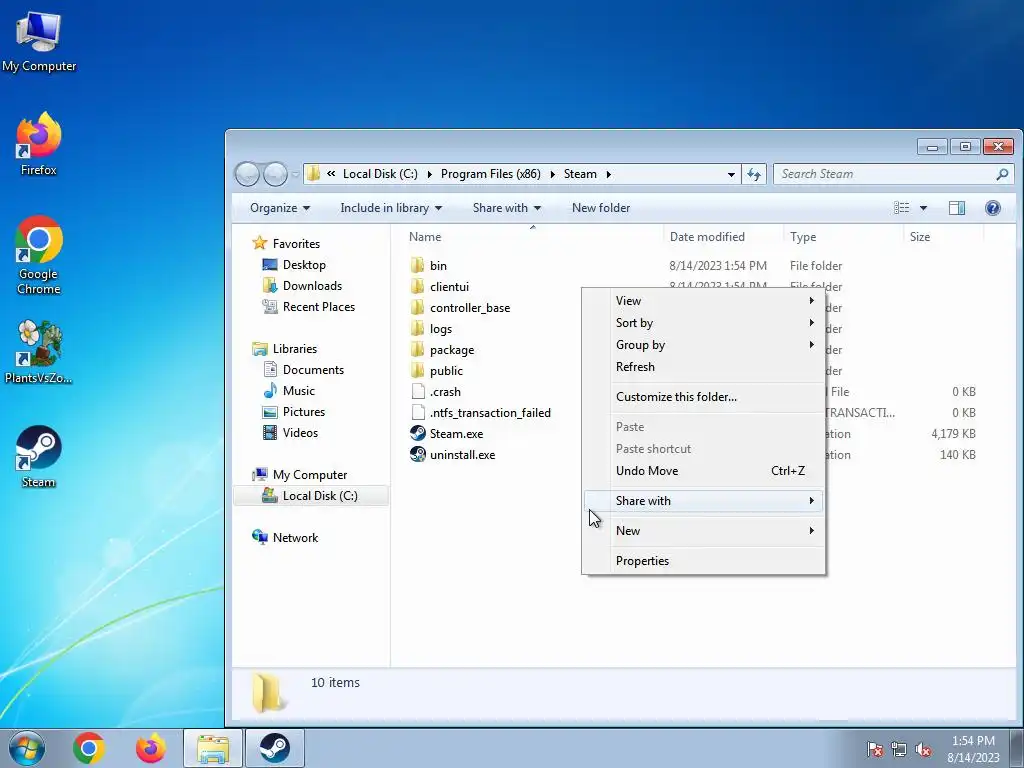1024x768 pixels.
Task: Click Customize this folder in context menu
Action: 703,396
